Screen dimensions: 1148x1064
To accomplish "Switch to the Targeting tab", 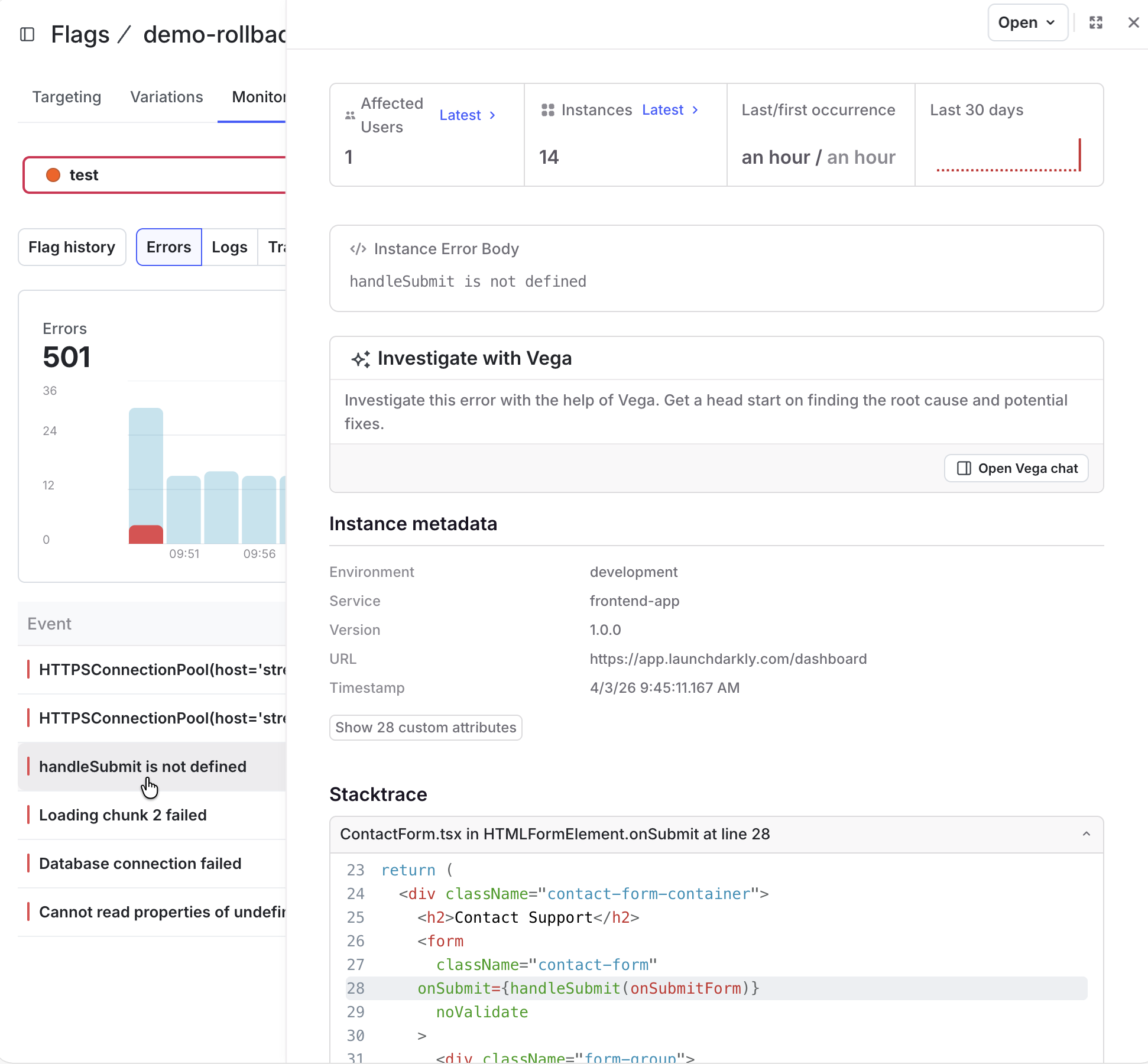I will point(67,97).
